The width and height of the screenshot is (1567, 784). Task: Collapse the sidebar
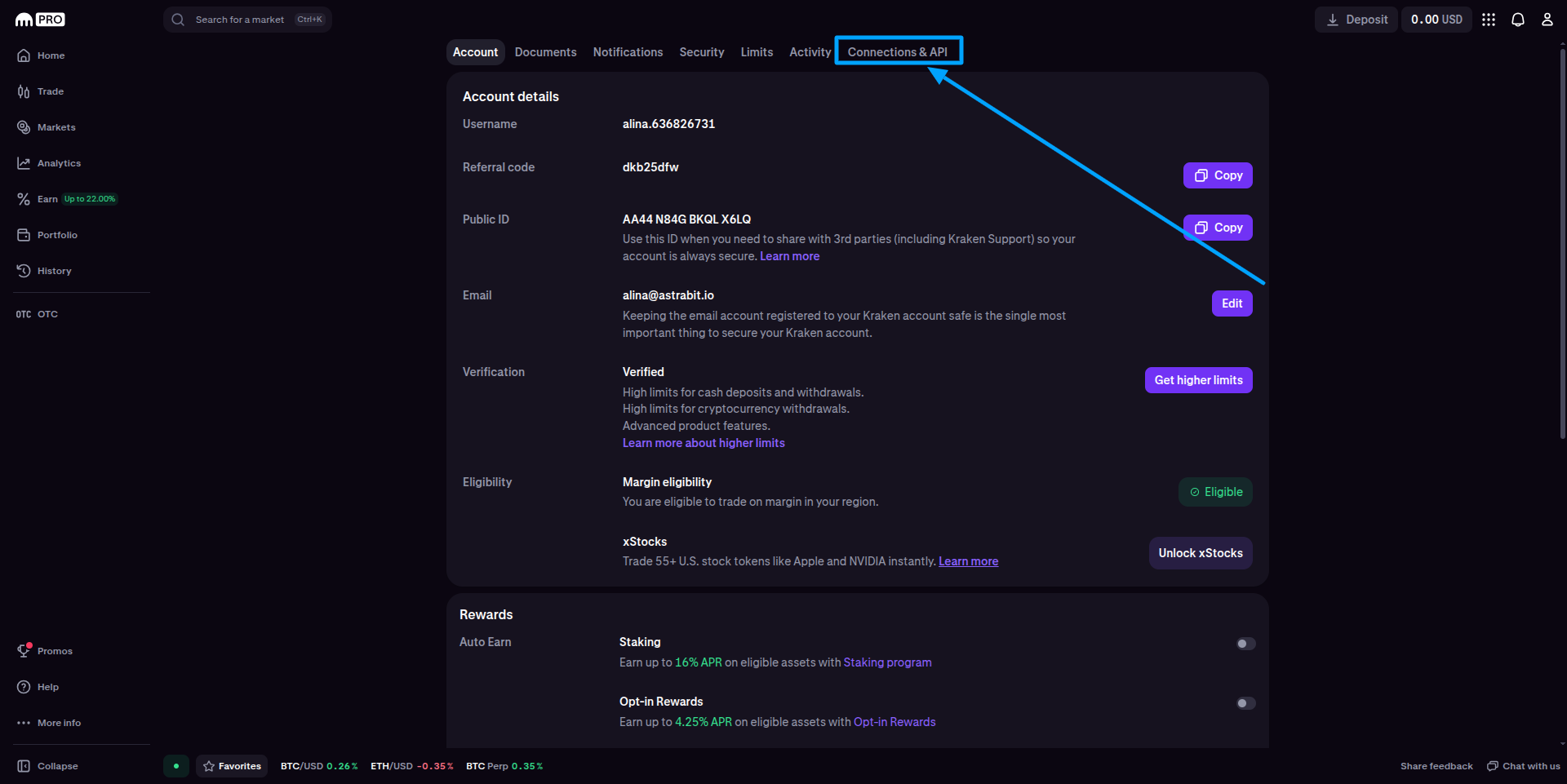[47, 766]
